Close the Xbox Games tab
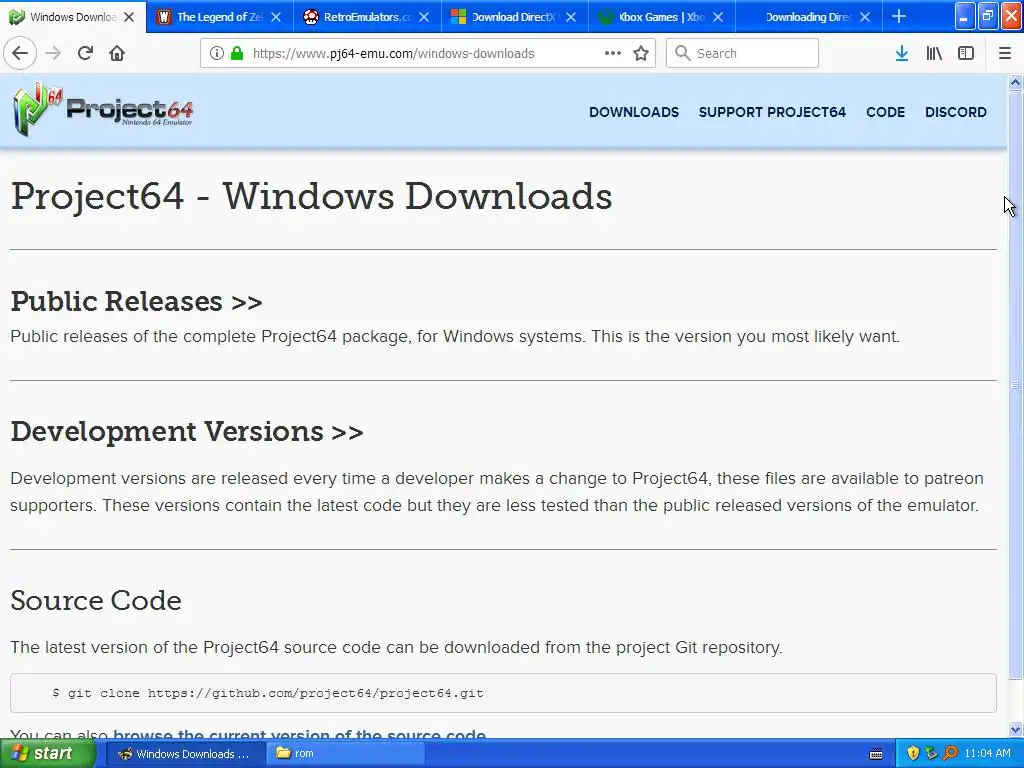This screenshot has height=768, width=1024. coord(718,17)
